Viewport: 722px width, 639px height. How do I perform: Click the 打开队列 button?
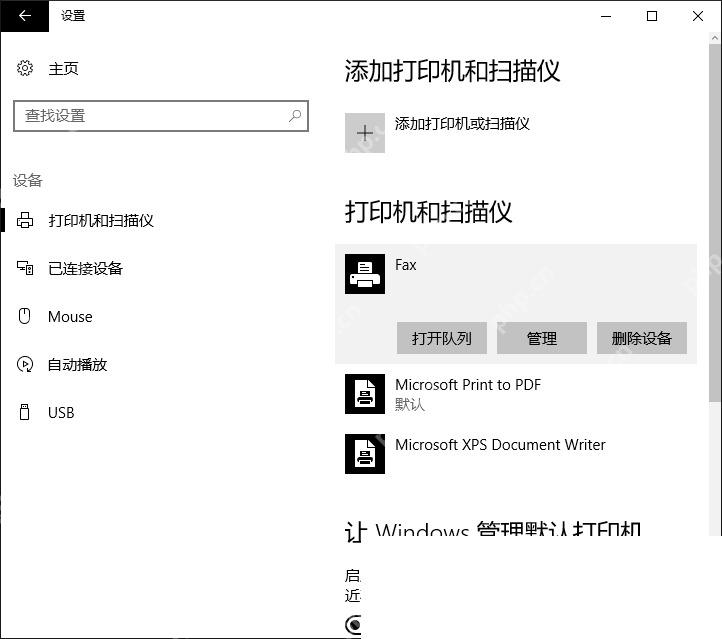click(442, 338)
